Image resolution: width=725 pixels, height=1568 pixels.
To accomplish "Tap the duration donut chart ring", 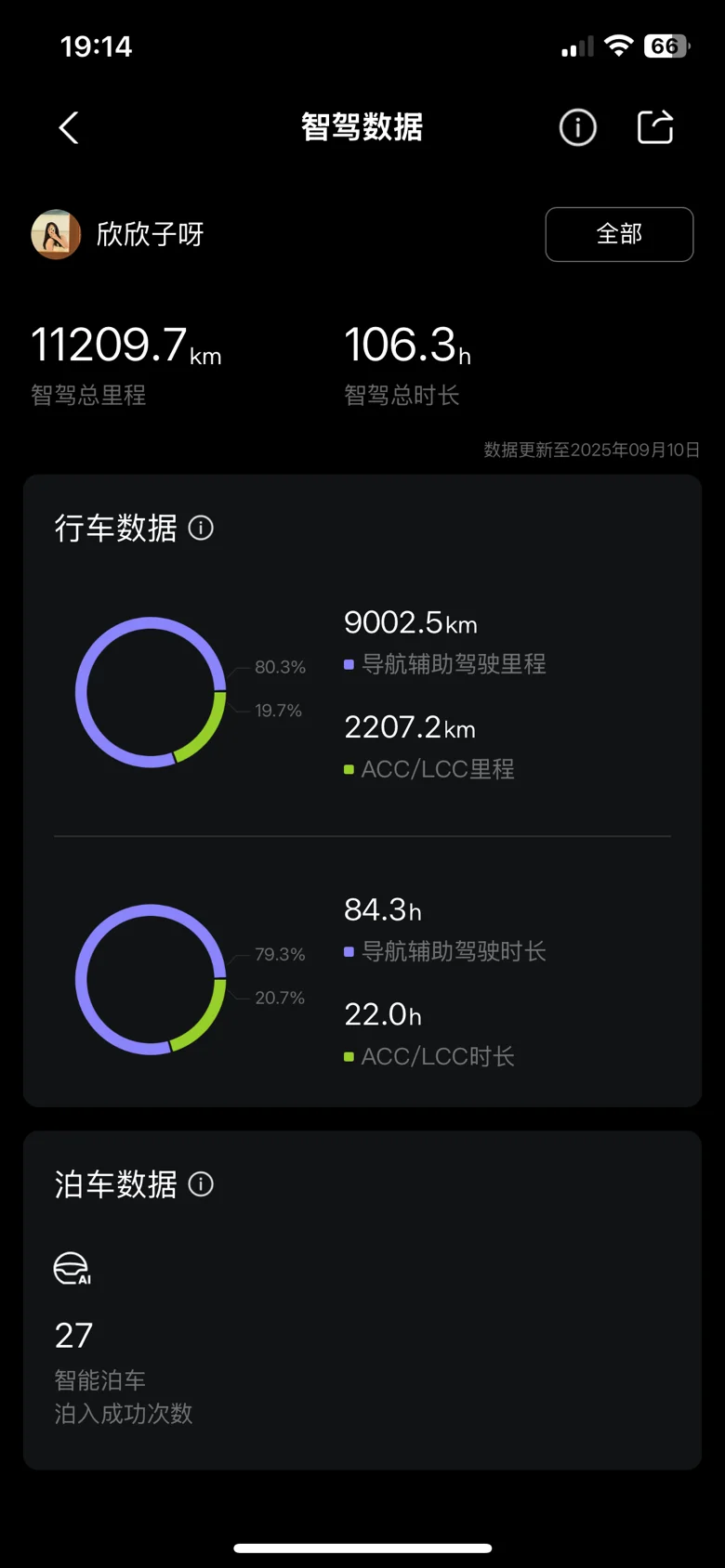I will 151,979.
